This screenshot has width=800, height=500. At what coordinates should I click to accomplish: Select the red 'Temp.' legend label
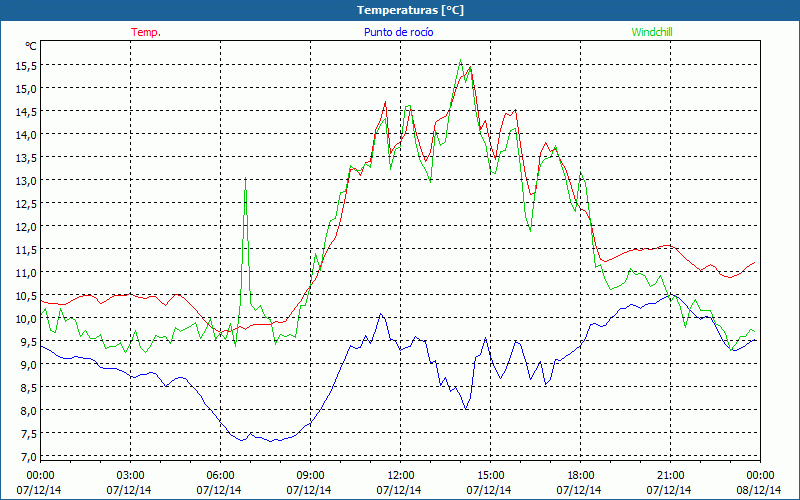pos(146,32)
